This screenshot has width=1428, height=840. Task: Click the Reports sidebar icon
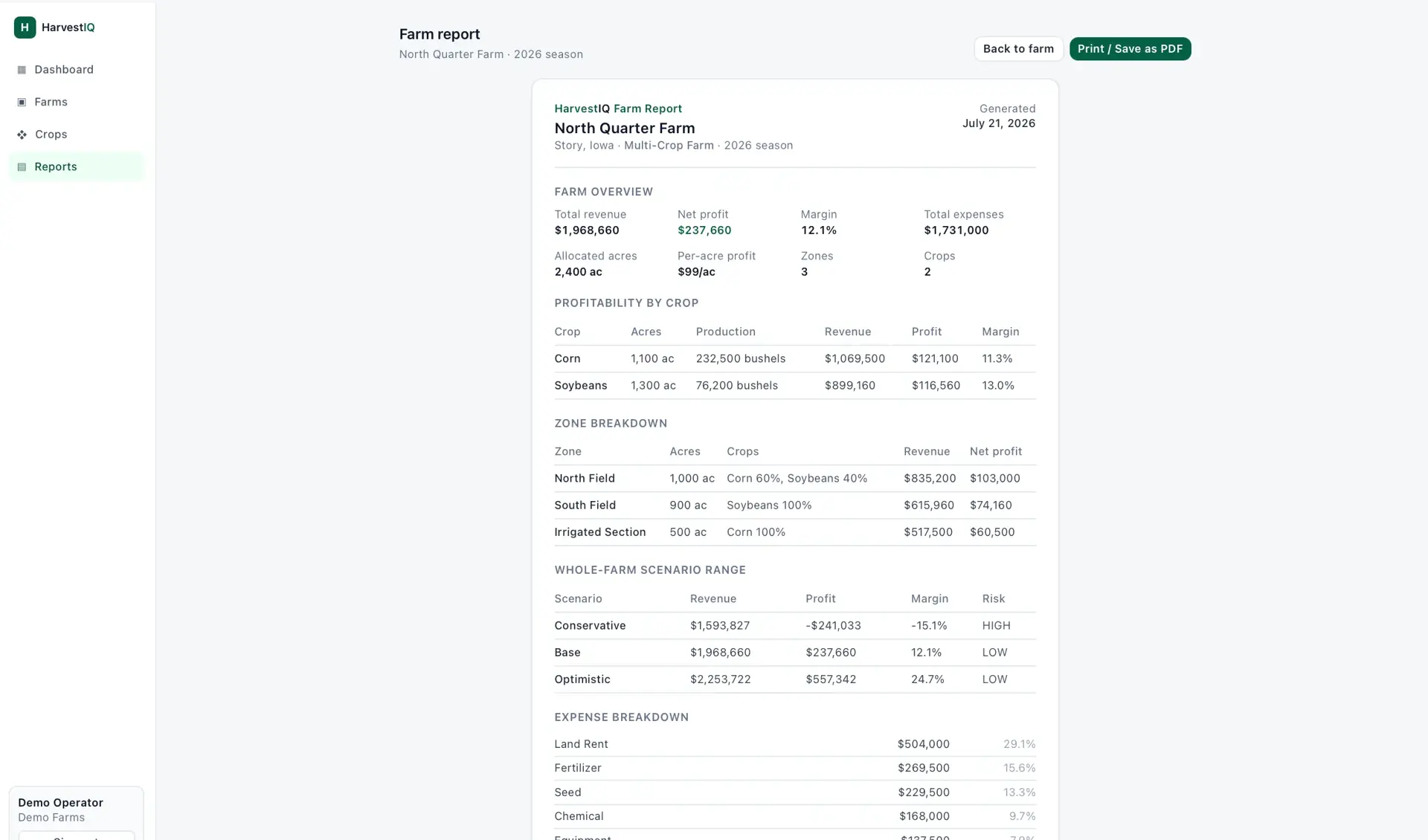(22, 167)
